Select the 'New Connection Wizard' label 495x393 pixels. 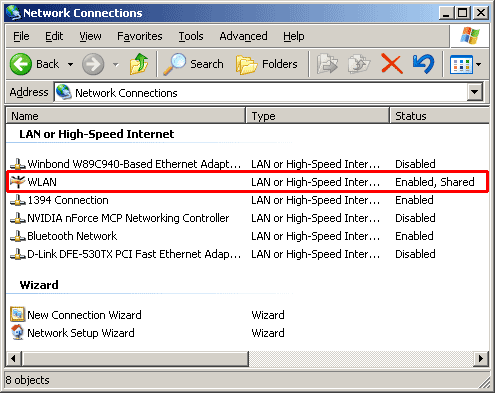click(x=84, y=315)
